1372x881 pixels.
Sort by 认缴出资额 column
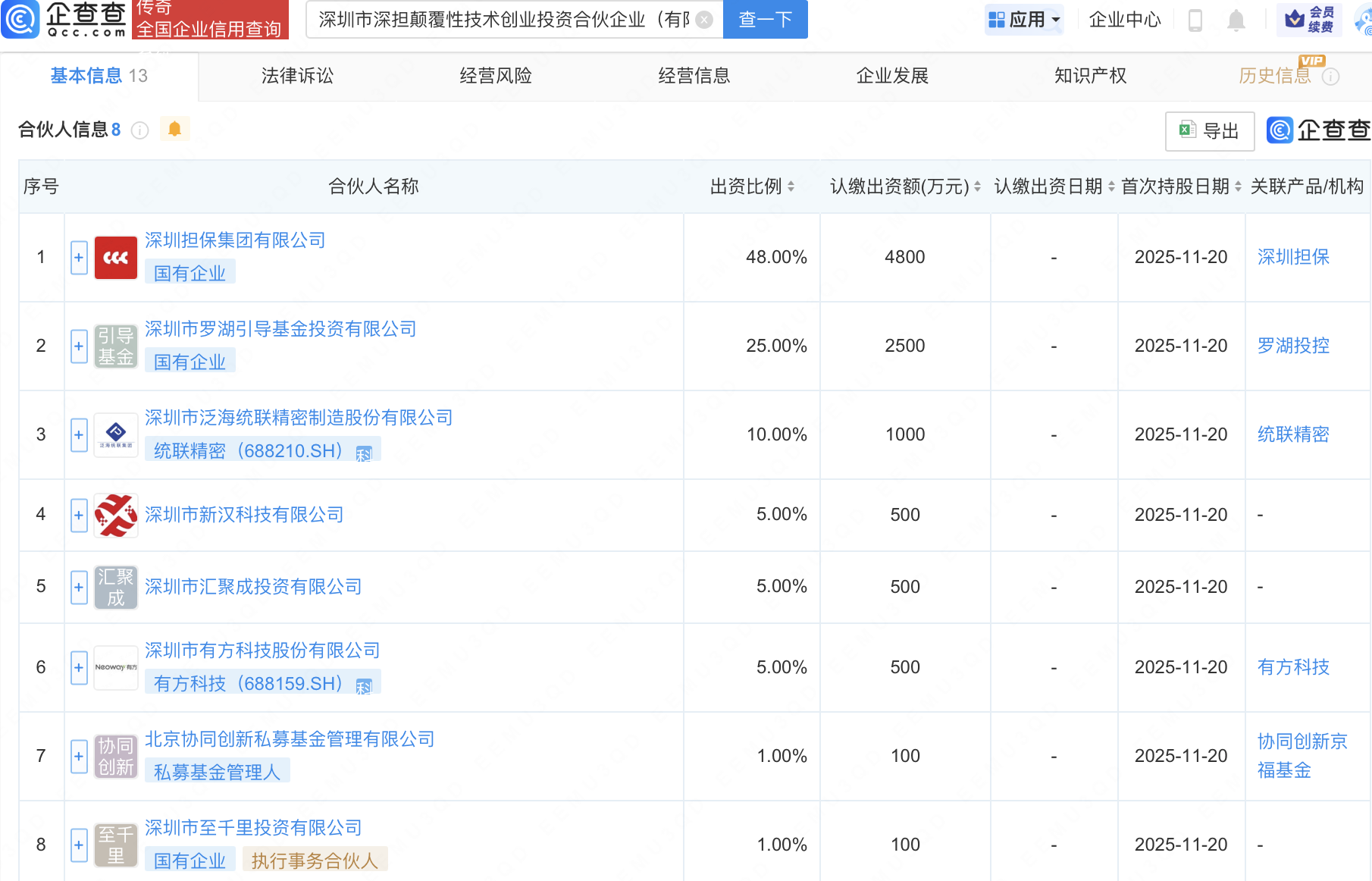click(977, 187)
